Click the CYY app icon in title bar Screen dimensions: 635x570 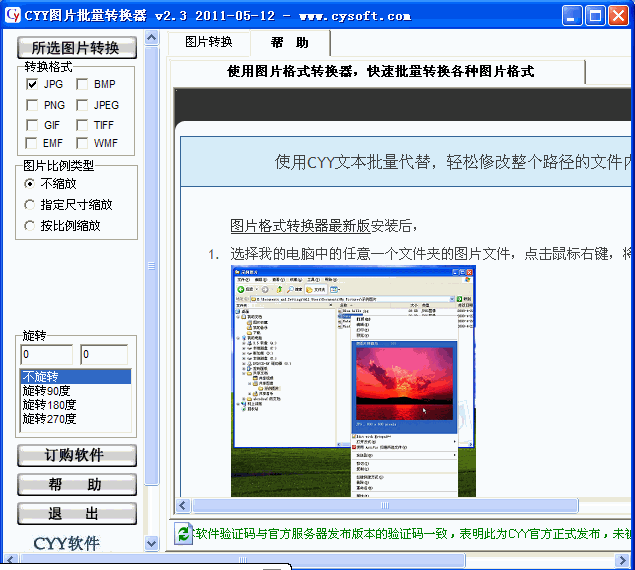point(13,15)
